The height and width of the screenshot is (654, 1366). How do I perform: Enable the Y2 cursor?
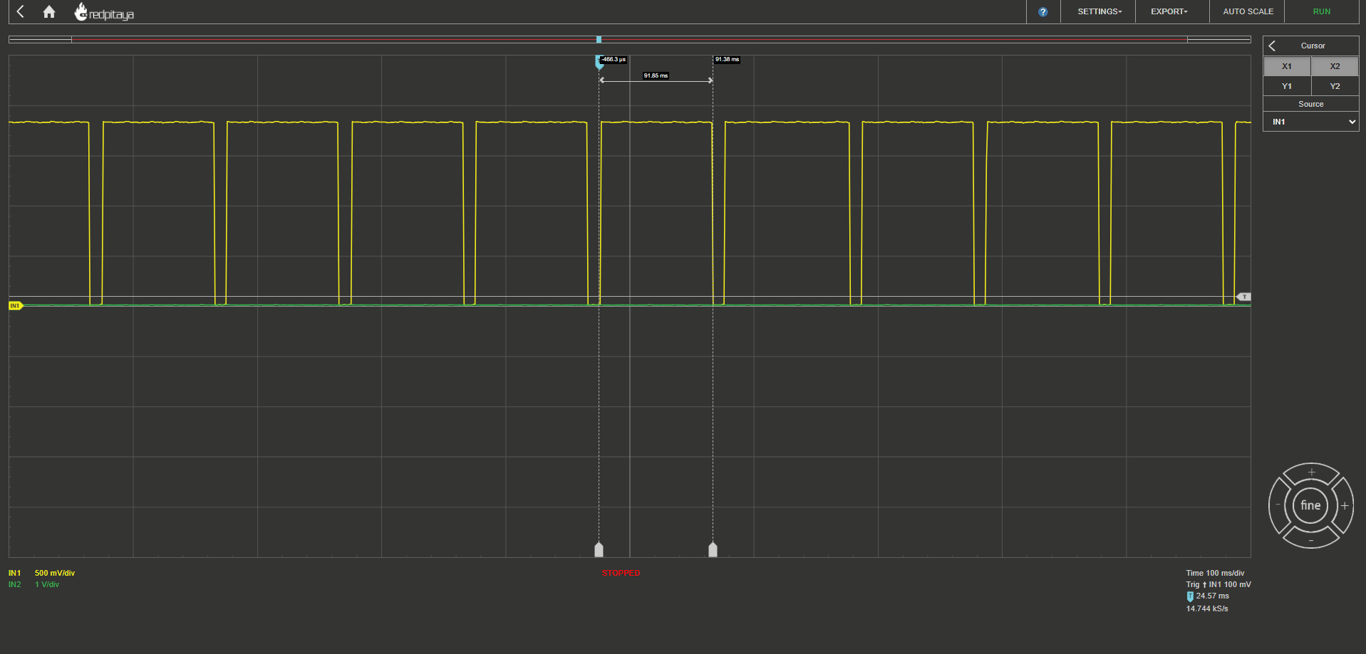(1335, 86)
